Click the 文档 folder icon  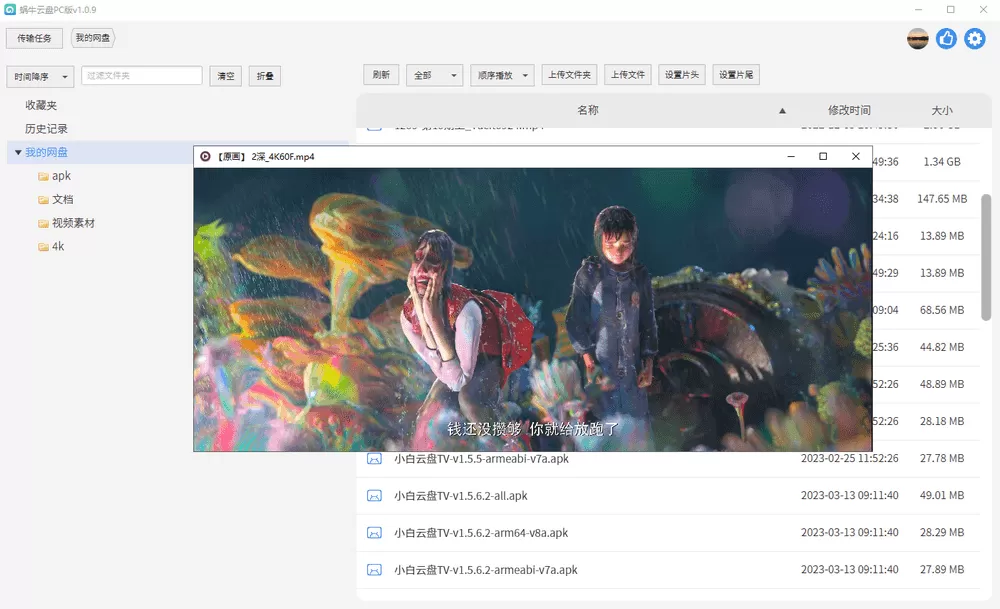coord(42,198)
